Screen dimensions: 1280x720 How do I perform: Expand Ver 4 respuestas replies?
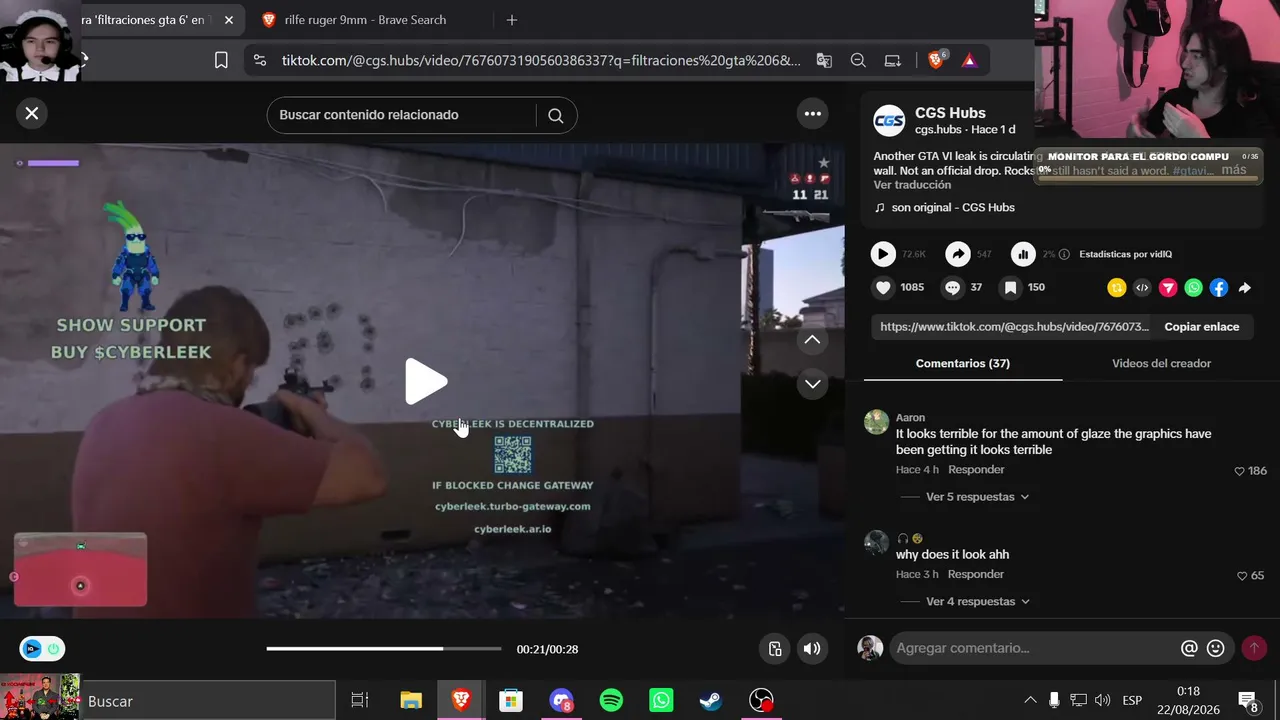(977, 602)
